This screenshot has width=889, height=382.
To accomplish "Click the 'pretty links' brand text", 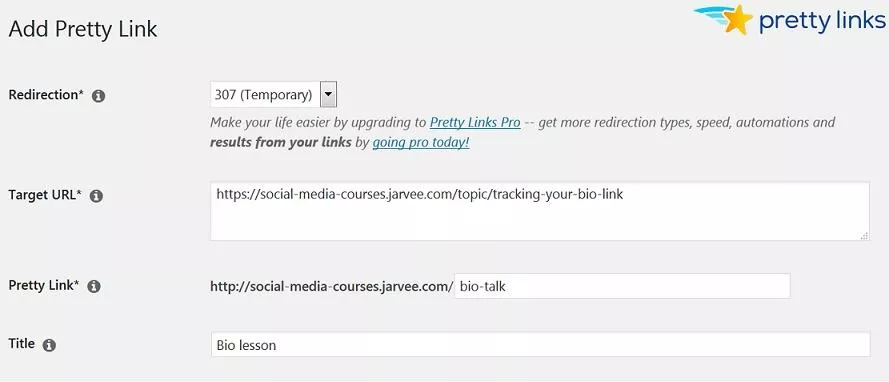I will (x=823, y=22).
